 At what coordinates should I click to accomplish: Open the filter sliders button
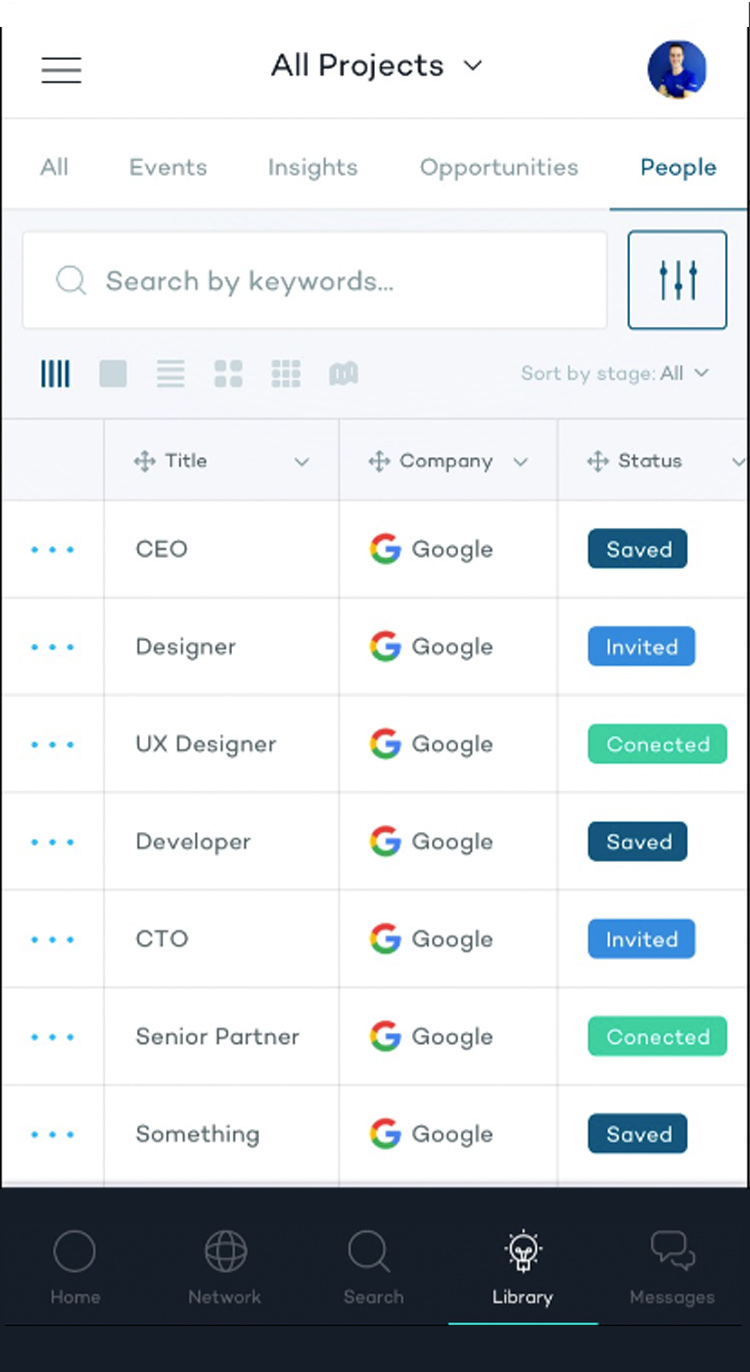point(677,280)
